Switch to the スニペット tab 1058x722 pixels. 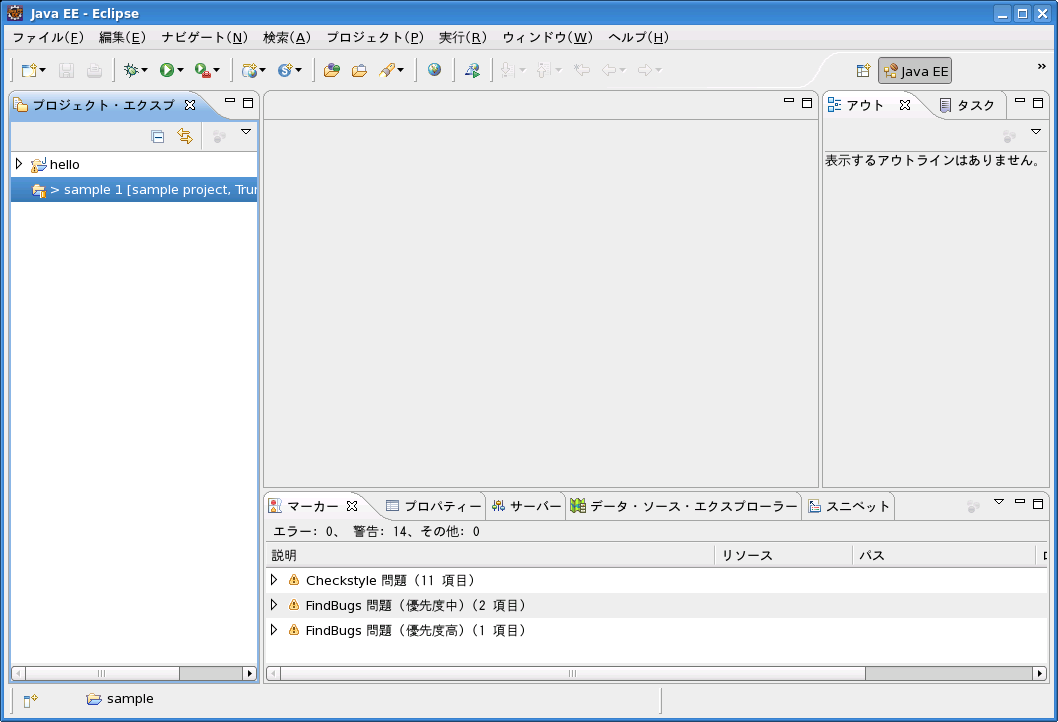849,506
